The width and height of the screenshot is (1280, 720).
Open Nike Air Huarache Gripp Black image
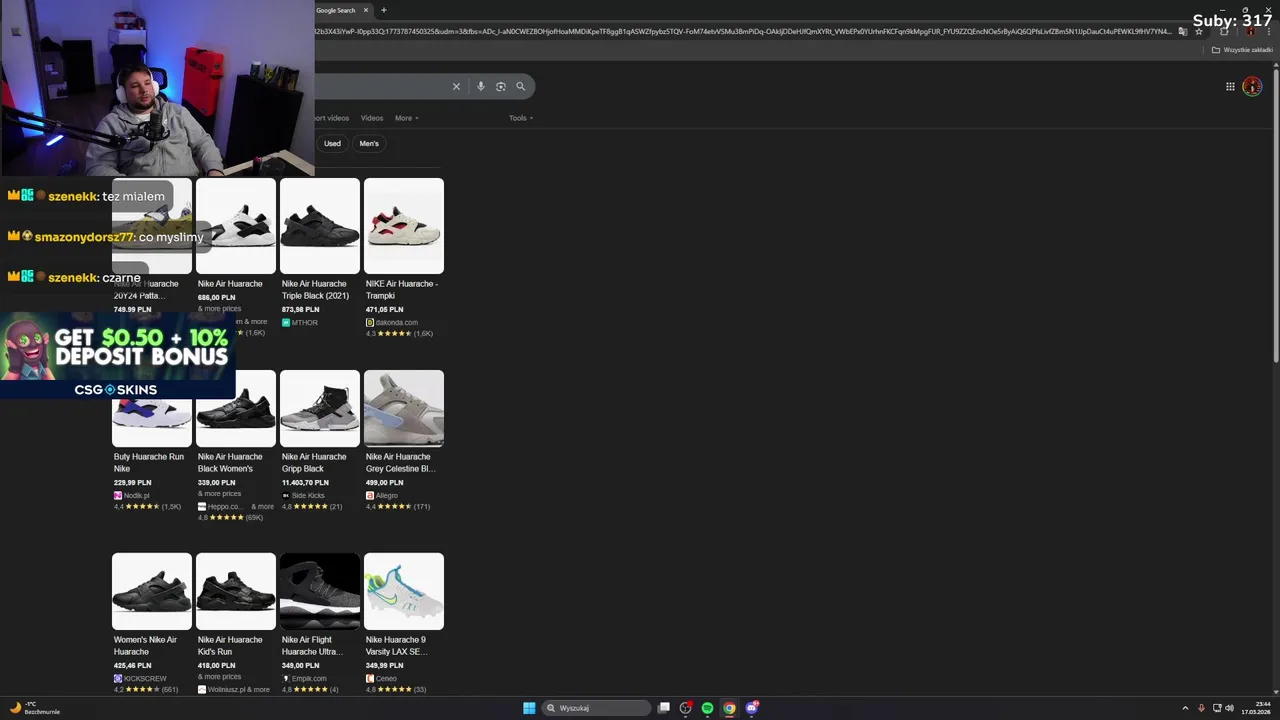tap(320, 408)
